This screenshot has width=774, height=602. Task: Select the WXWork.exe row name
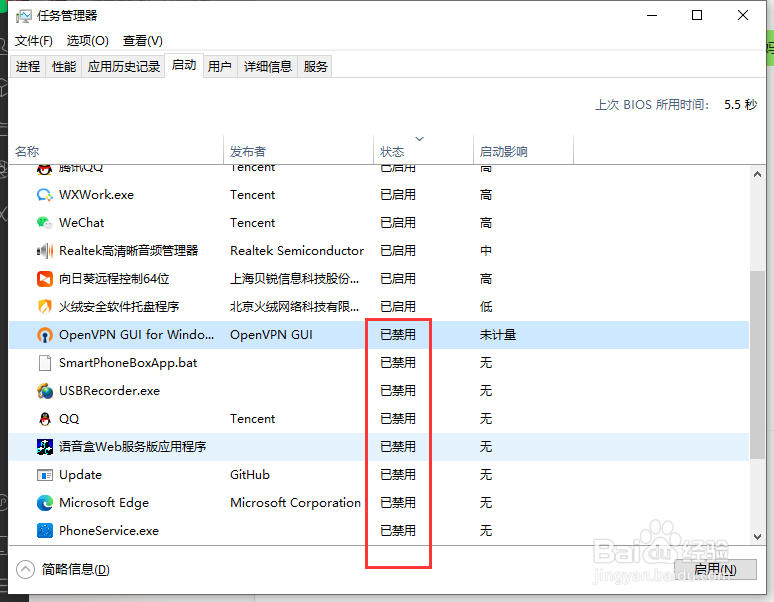pos(96,195)
